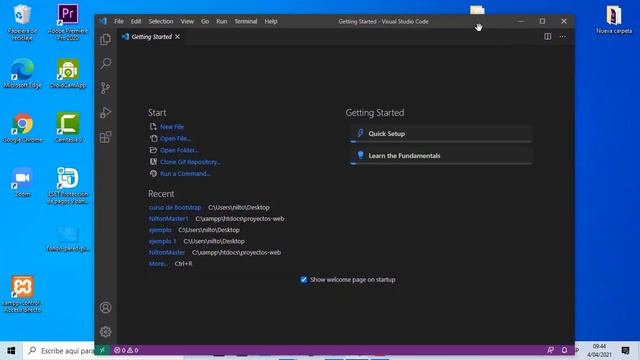Toggle Show welcome page on startup checkbox
The height and width of the screenshot is (360, 640).
click(x=304, y=280)
